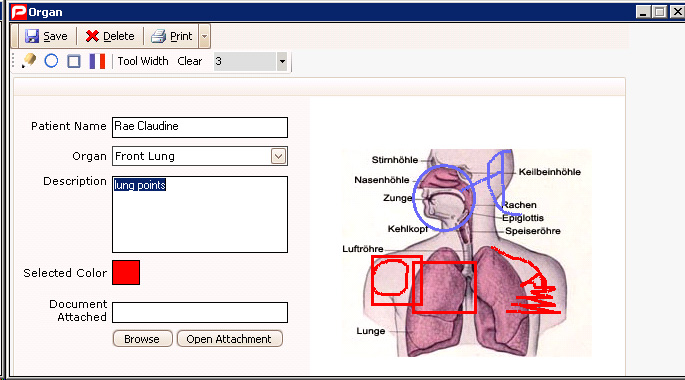Click the Print printer icon
This screenshot has width=685, height=380.
click(158, 36)
